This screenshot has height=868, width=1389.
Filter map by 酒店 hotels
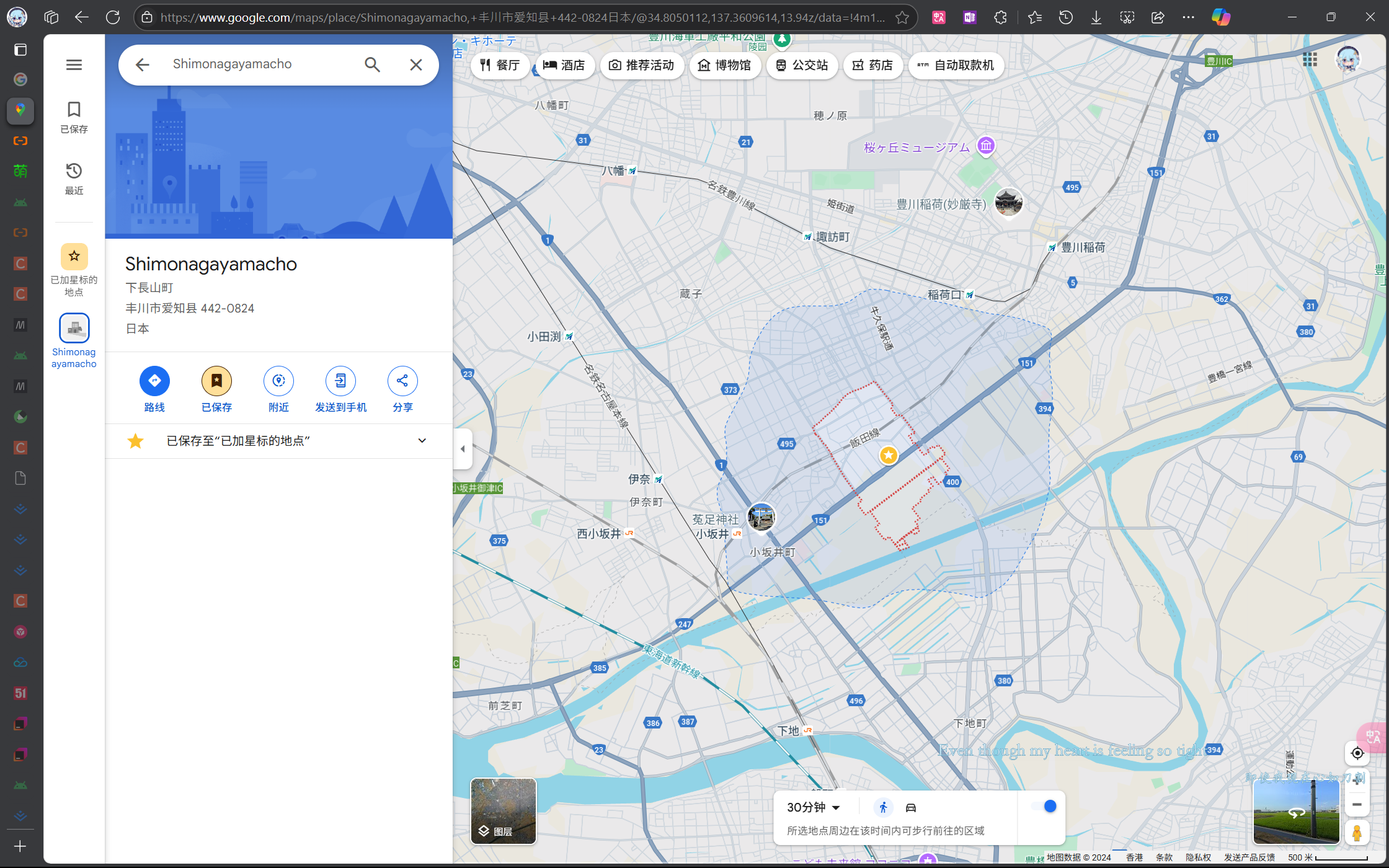tap(564, 65)
